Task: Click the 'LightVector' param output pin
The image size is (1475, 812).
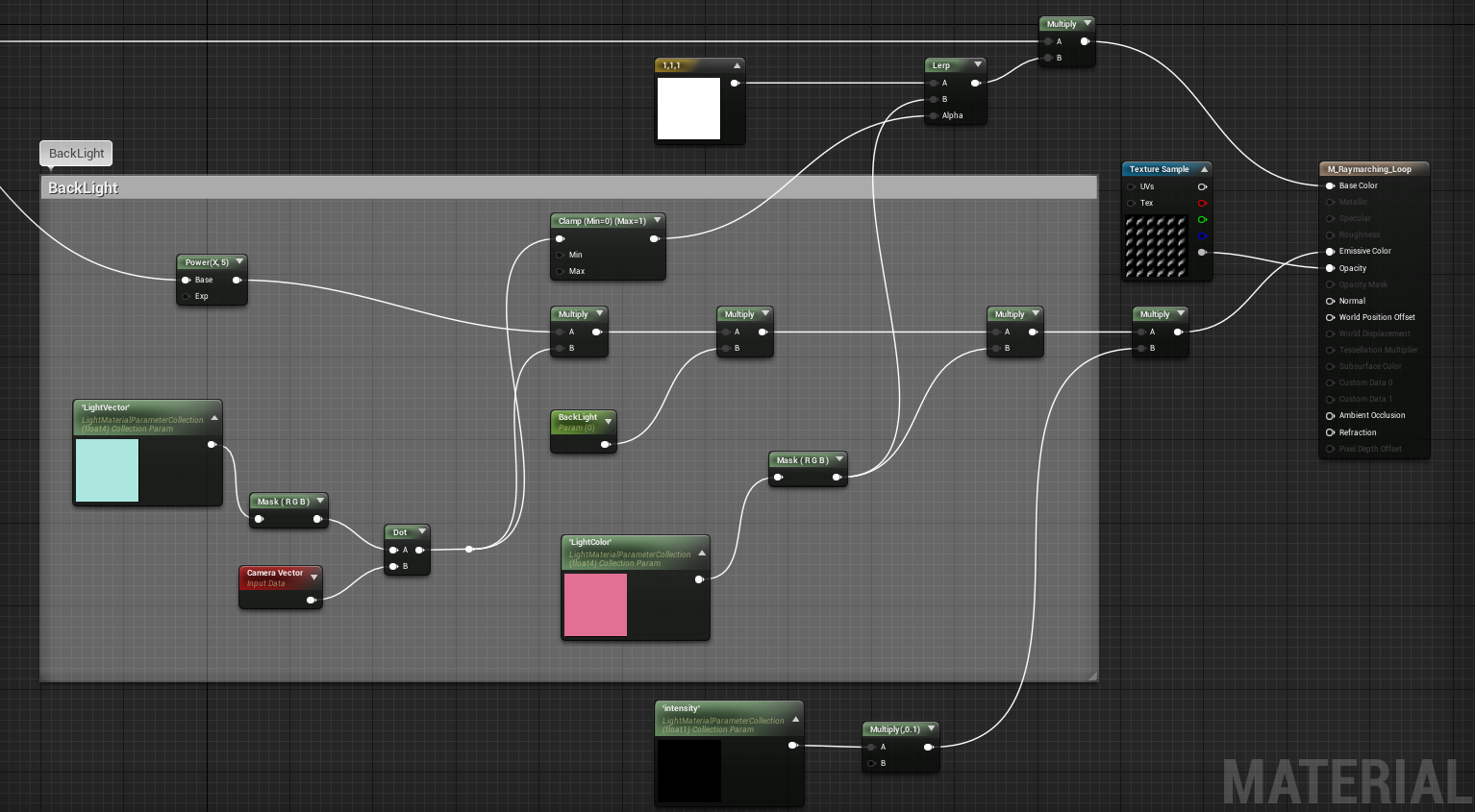Action: 212,444
